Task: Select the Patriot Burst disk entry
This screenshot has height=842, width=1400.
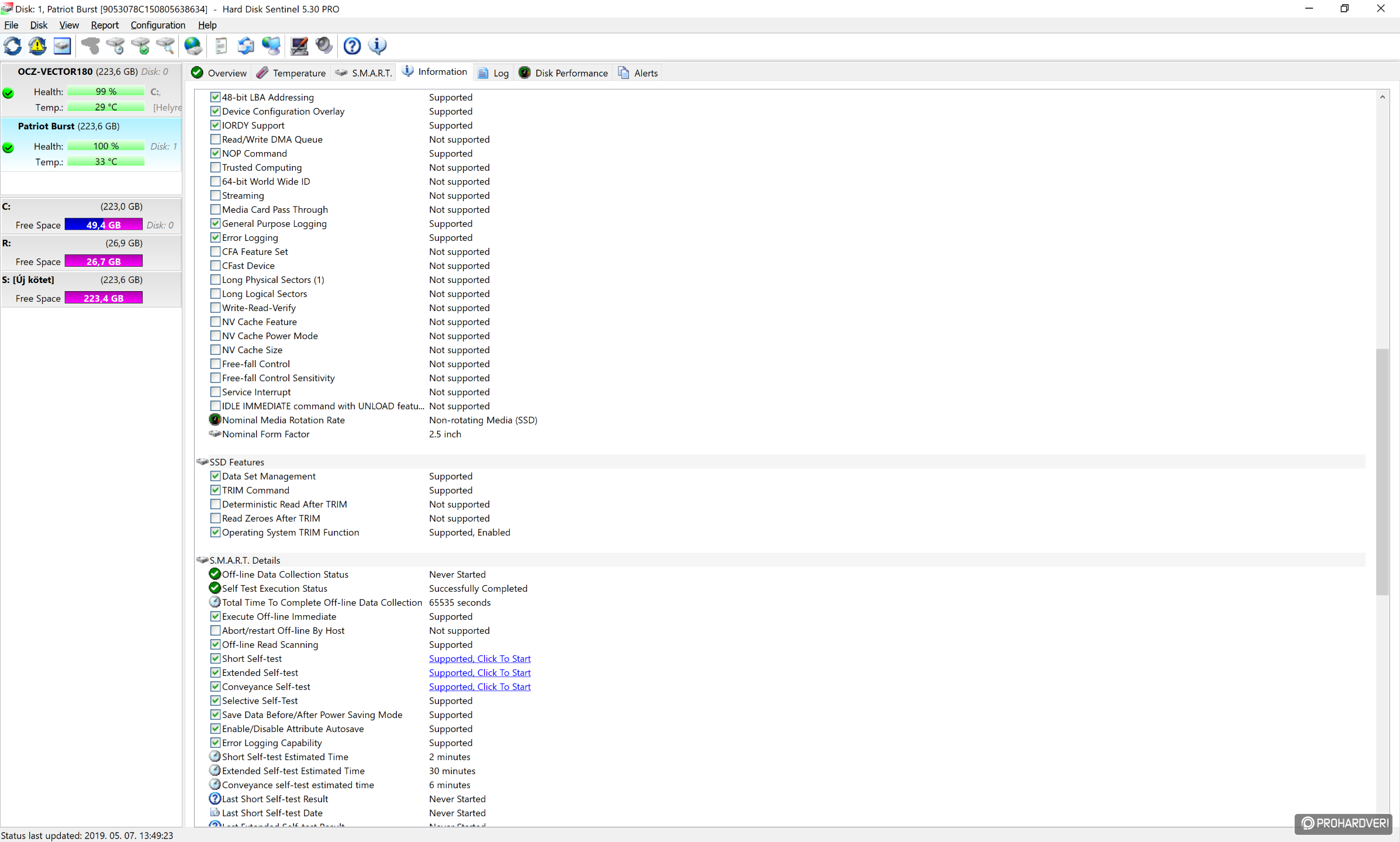Action: [x=91, y=144]
